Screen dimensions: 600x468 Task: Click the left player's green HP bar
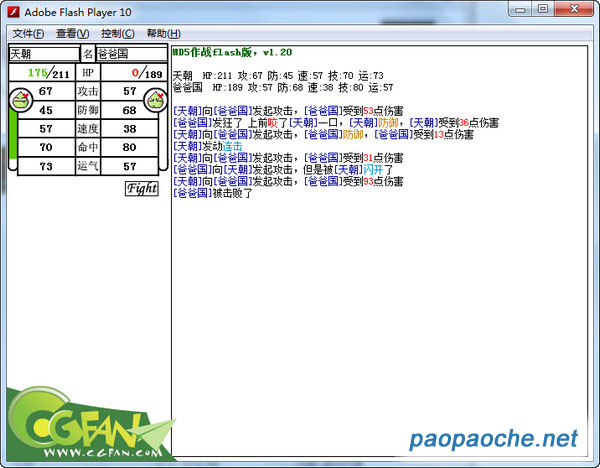pos(13,143)
